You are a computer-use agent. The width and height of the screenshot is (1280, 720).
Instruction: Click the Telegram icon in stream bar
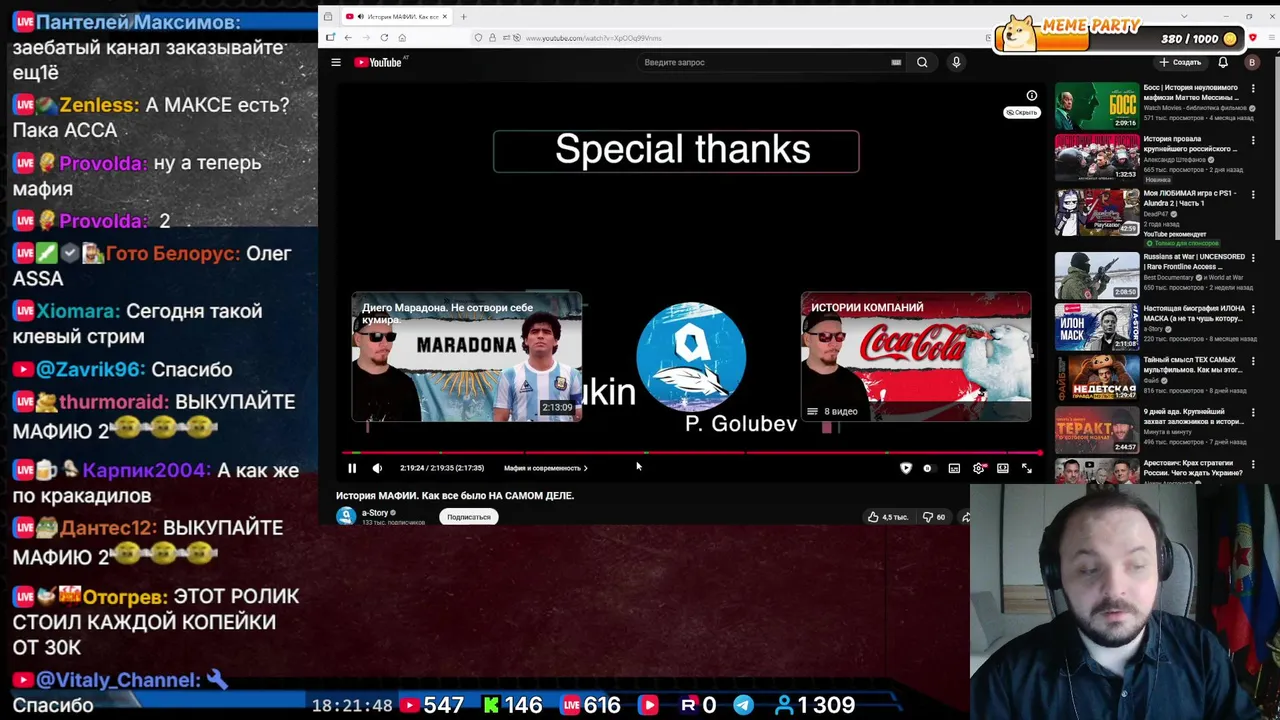point(743,705)
